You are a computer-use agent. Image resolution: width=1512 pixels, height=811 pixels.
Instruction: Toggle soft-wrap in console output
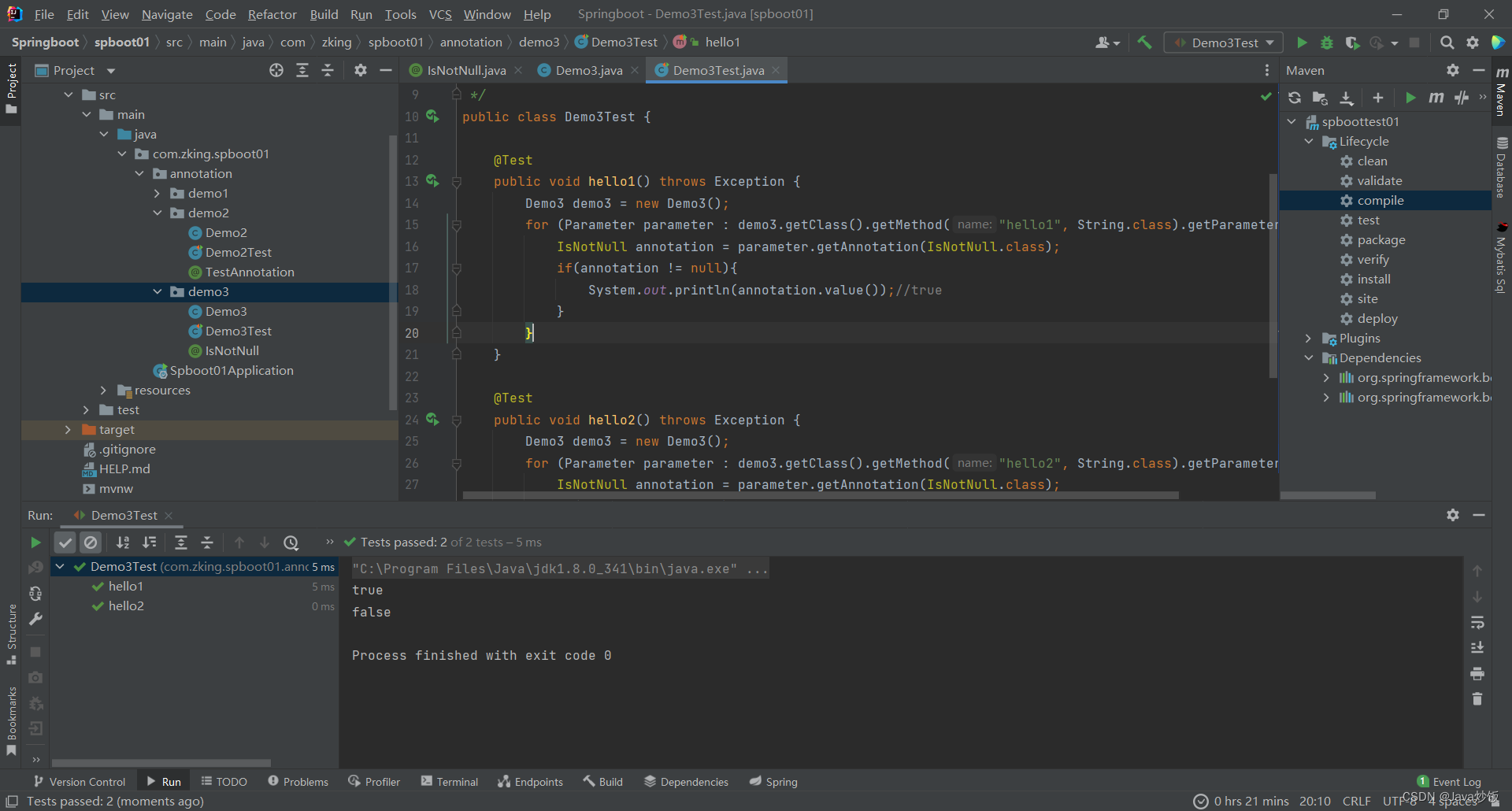pos(1477,623)
